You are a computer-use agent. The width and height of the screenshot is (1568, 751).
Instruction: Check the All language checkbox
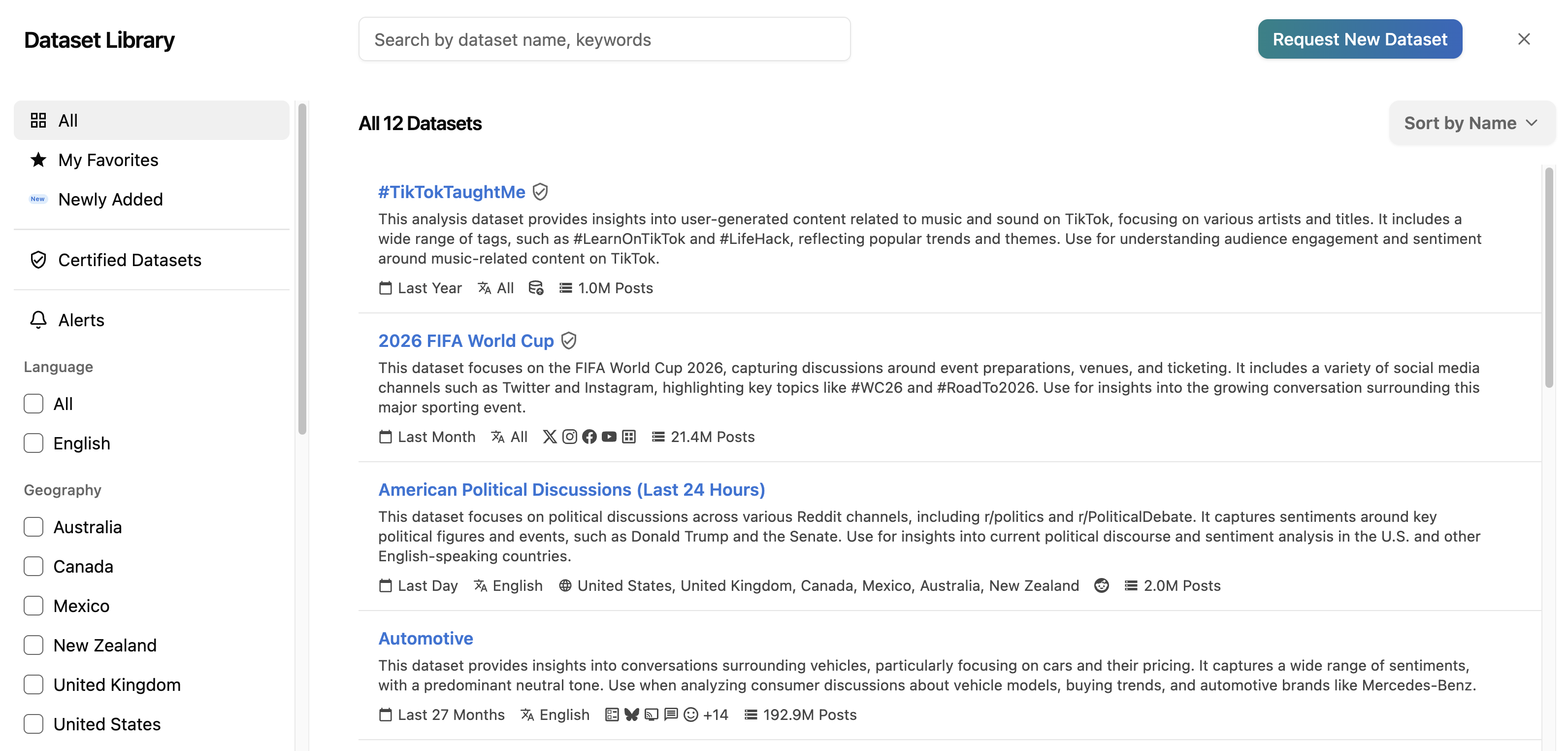(33, 404)
